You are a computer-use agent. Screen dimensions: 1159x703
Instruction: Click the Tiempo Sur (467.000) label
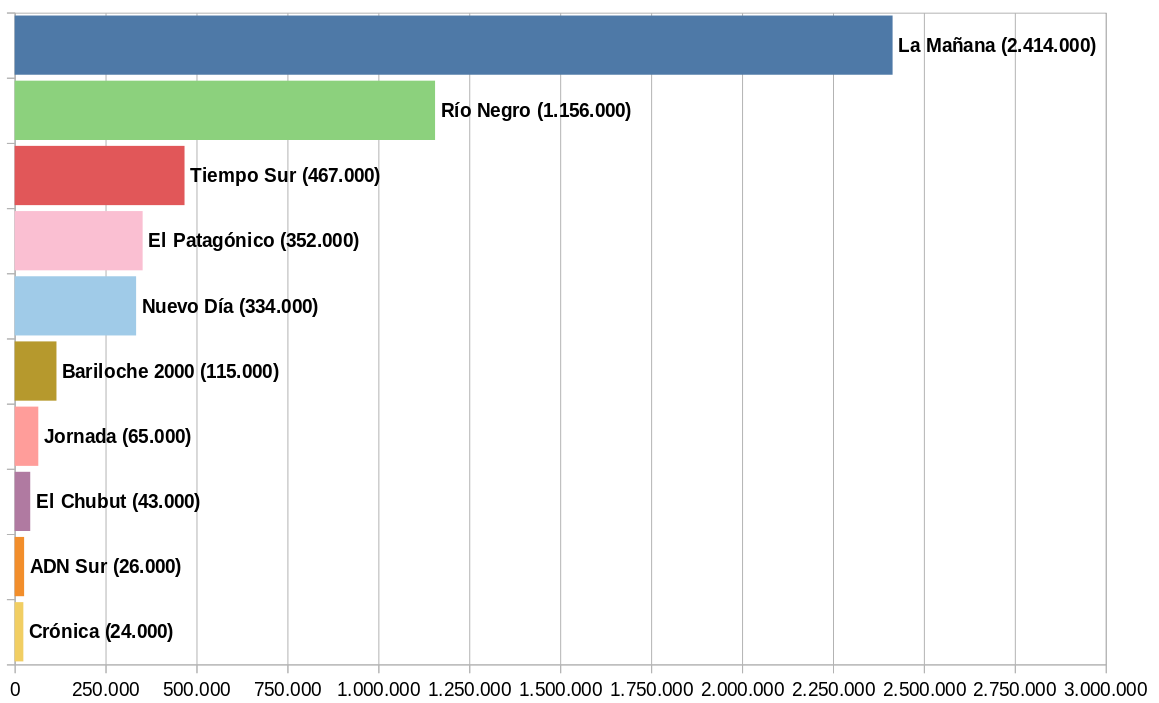pos(285,175)
